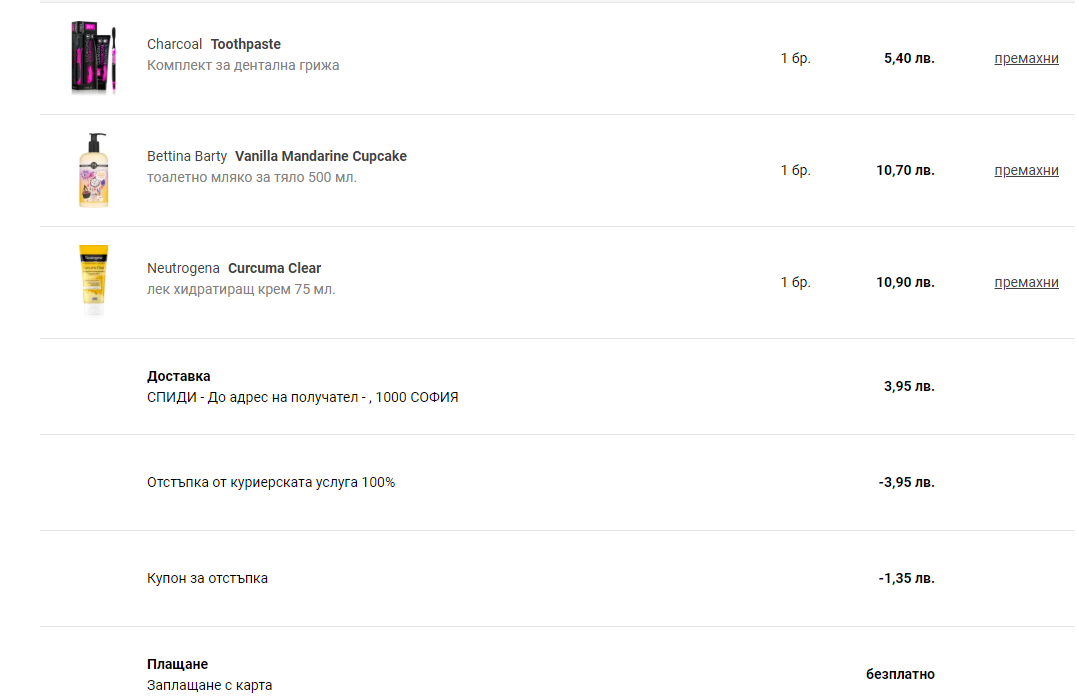
Task: Select the Доставка heading
Action: [179, 376]
